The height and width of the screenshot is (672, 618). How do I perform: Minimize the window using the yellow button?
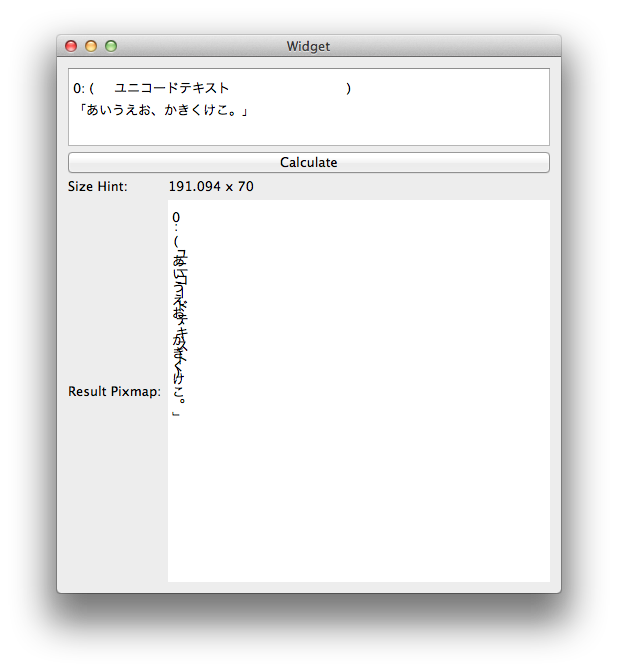(x=91, y=46)
